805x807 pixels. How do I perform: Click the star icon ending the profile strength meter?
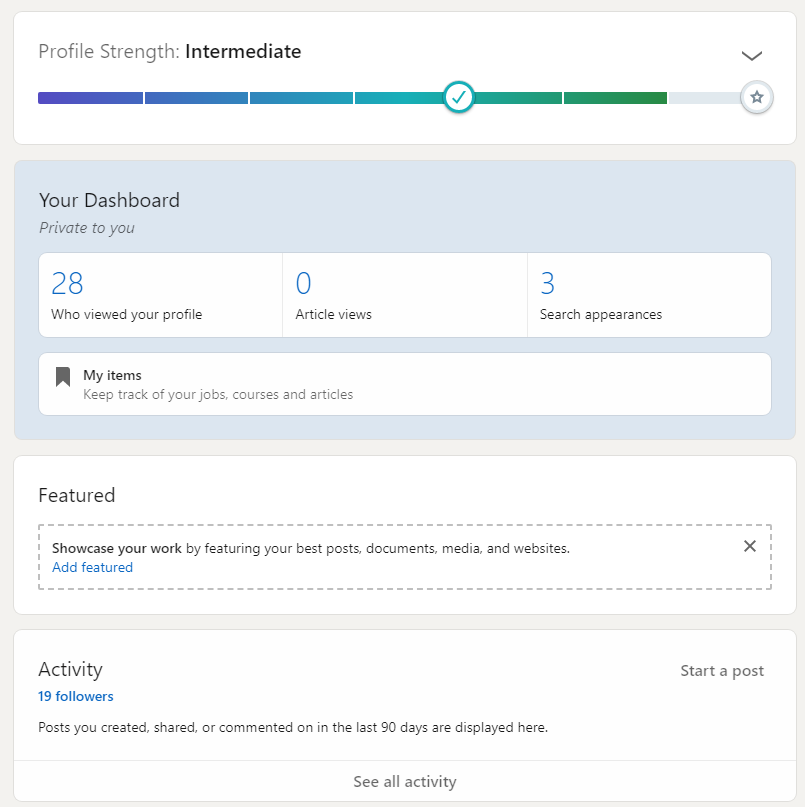[757, 97]
